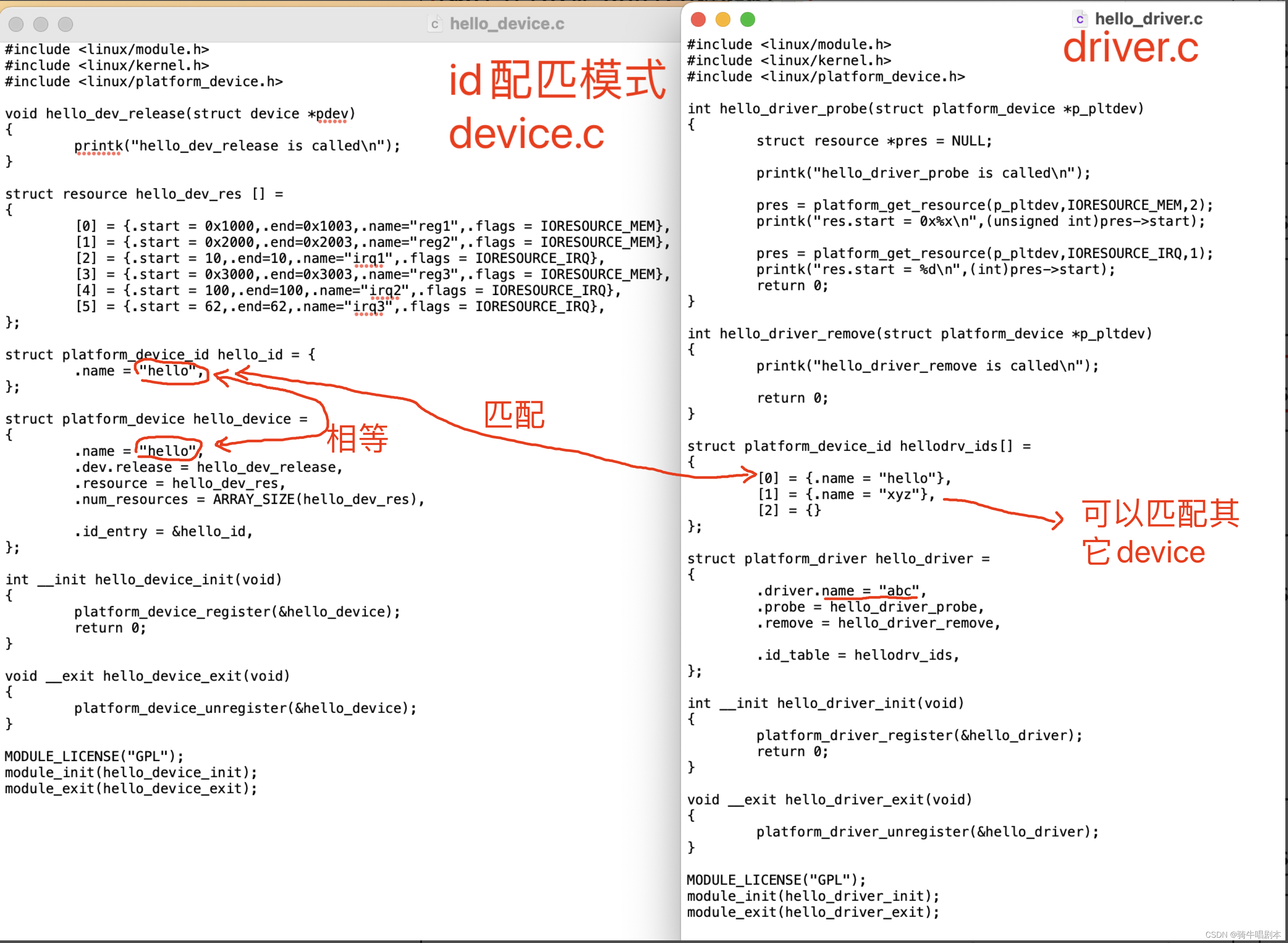This screenshot has width=1288, height=943.
Task: Click the C file icon beside hello_device.c title
Action: click(x=435, y=23)
